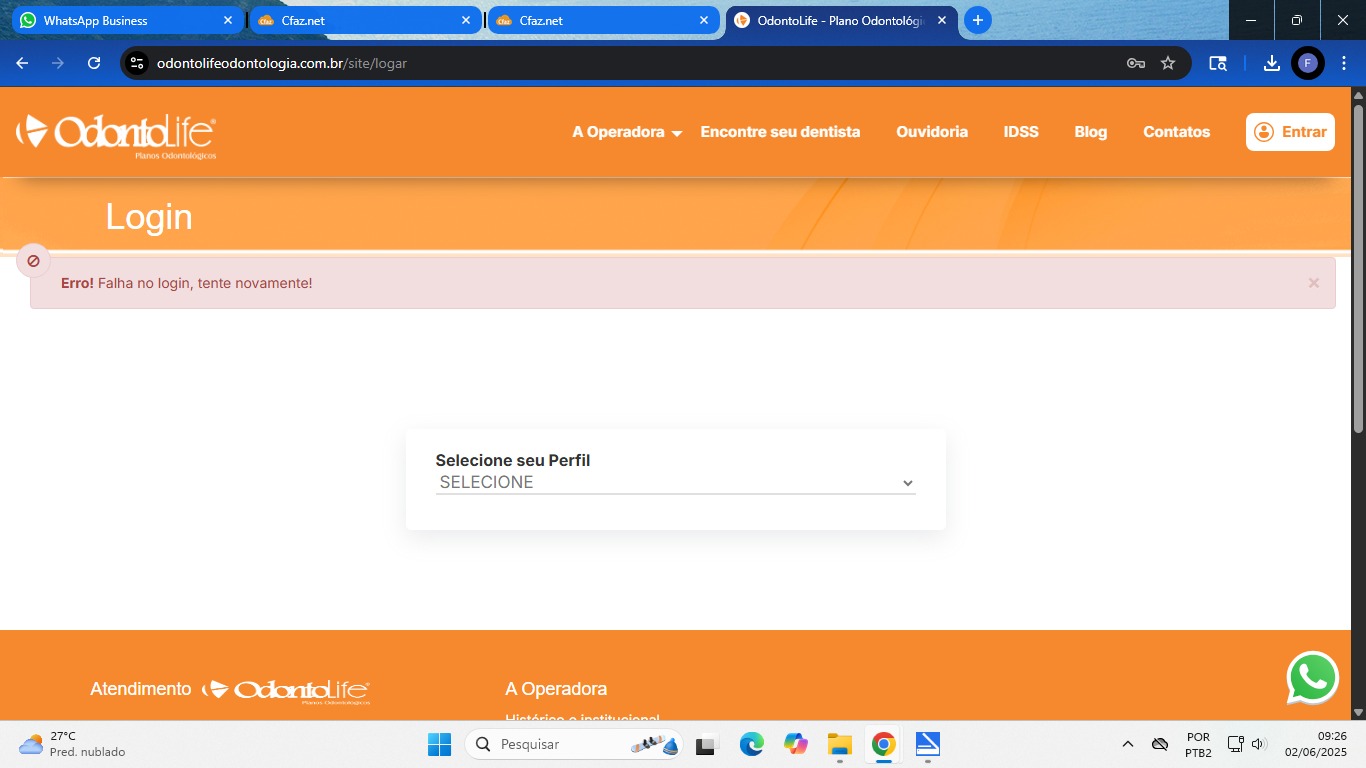The width and height of the screenshot is (1366, 768).
Task: Open the blue scanner app on the taskbar
Action: pos(928,744)
